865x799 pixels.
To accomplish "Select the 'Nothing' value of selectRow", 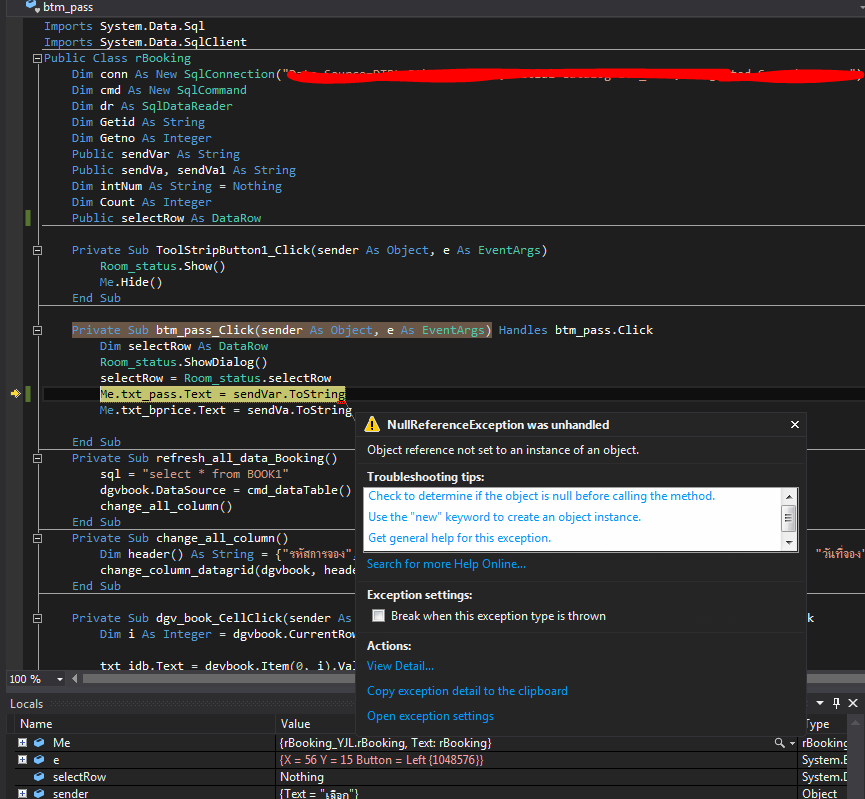I will tap(302, 776).
